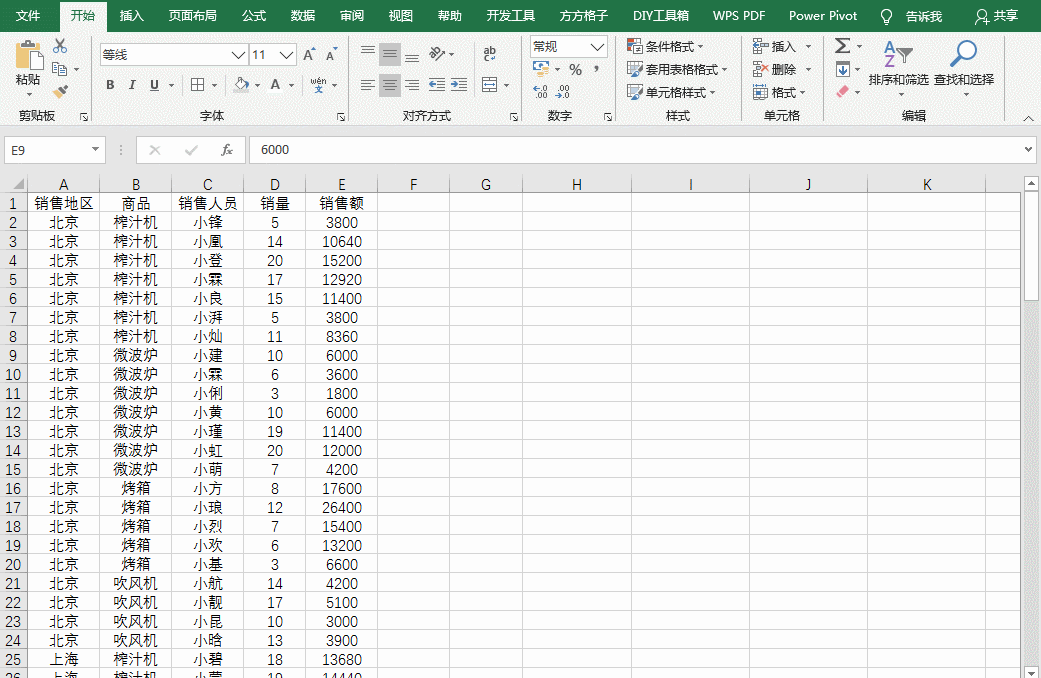Open the font name dropdown 等线
Screen dimensions: 1041x678
(238, 55)
